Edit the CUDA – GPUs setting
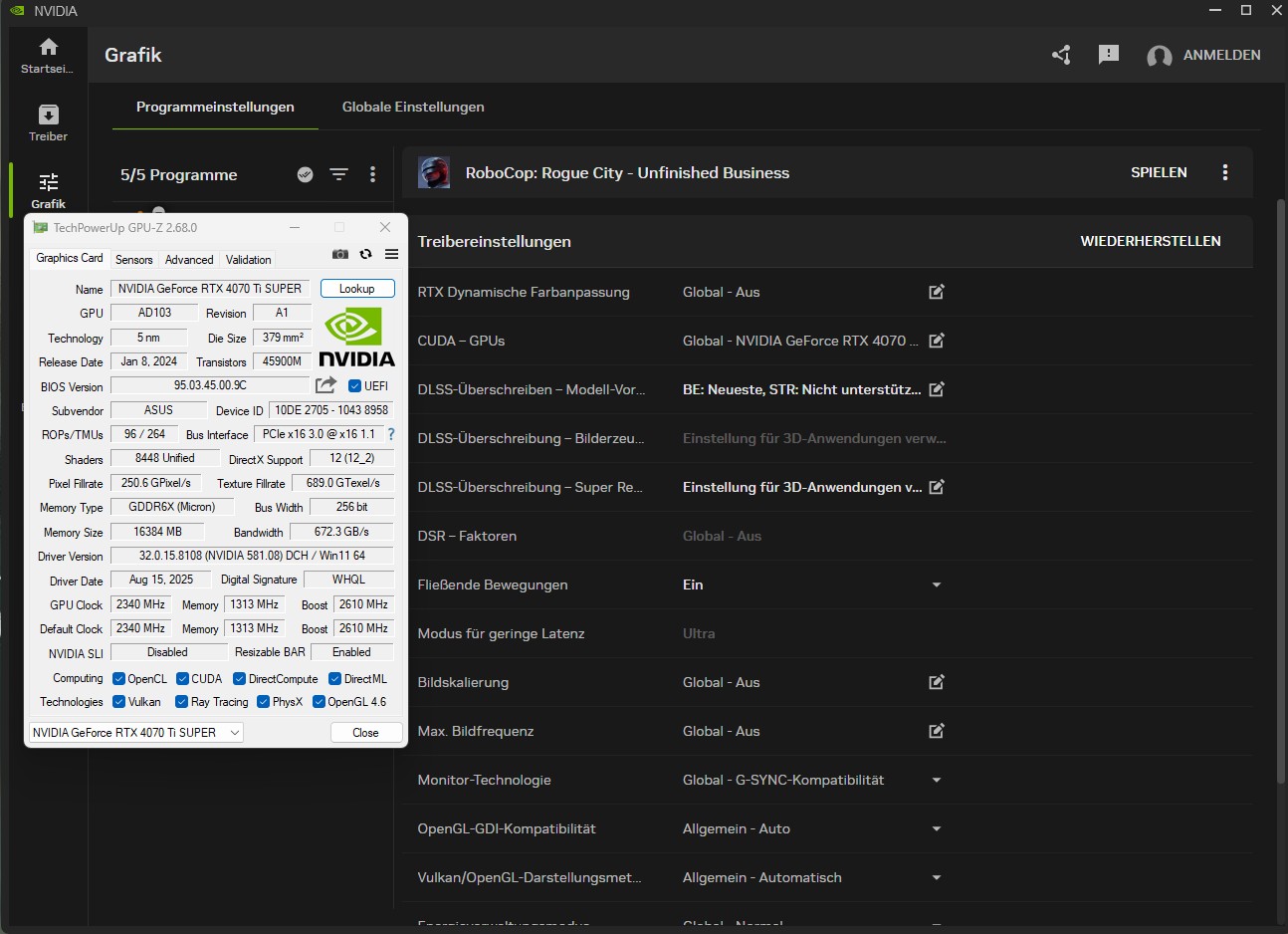 click(937, 341)
